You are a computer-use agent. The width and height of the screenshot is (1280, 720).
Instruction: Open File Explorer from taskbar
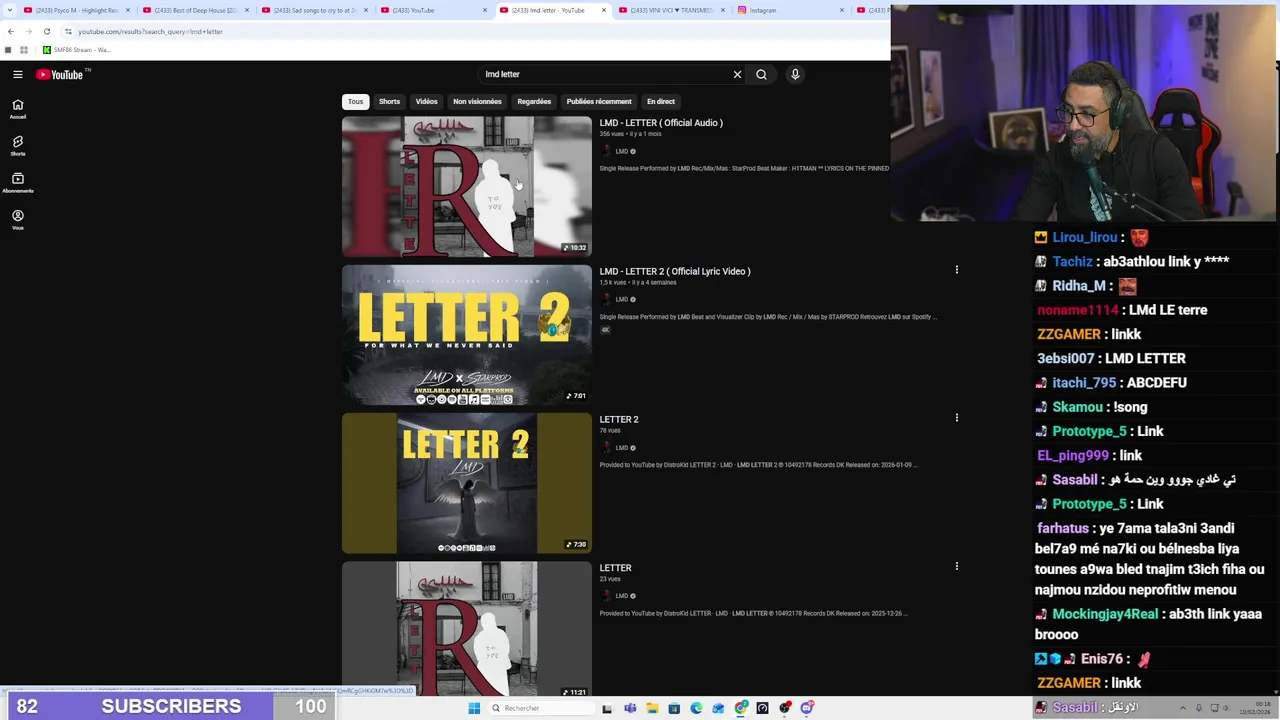652,708
